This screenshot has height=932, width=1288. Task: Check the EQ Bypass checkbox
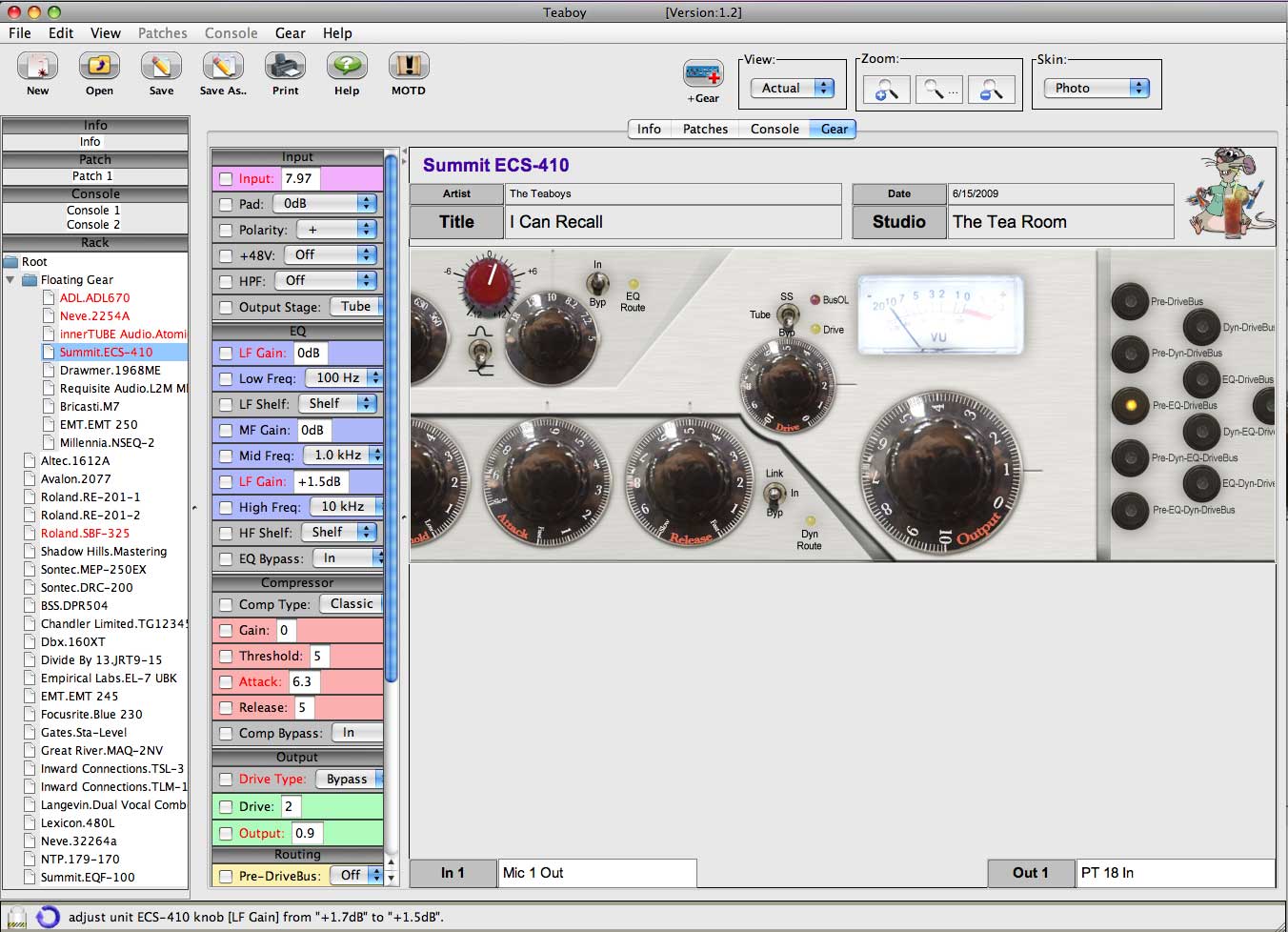226,558
